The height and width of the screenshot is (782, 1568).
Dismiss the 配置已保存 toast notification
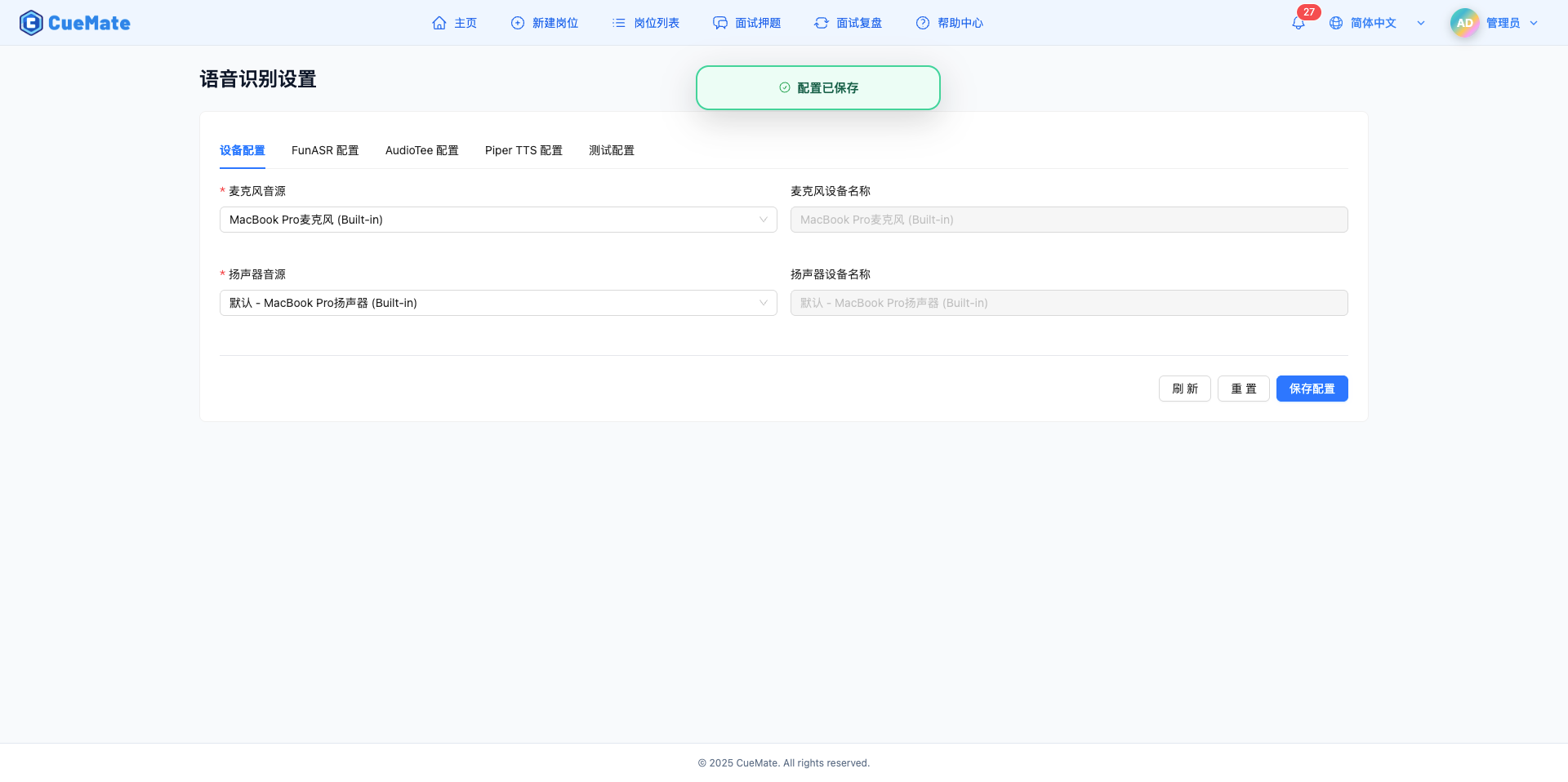[817, 87]
